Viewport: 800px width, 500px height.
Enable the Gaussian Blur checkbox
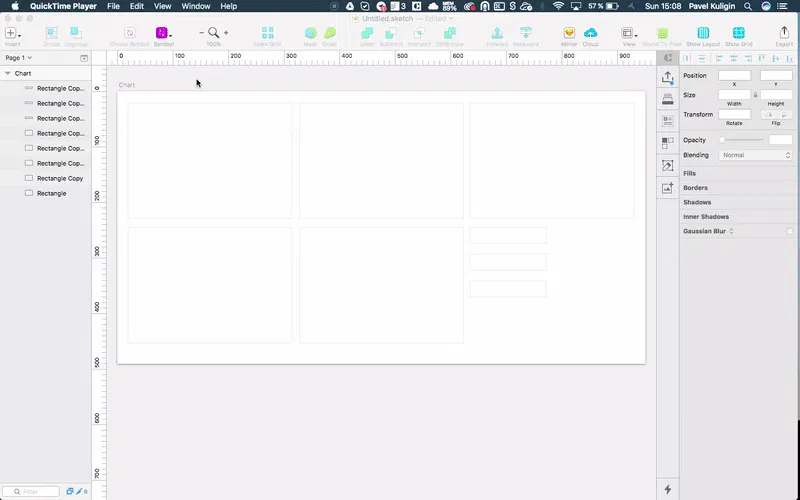(x=790, y=232)
